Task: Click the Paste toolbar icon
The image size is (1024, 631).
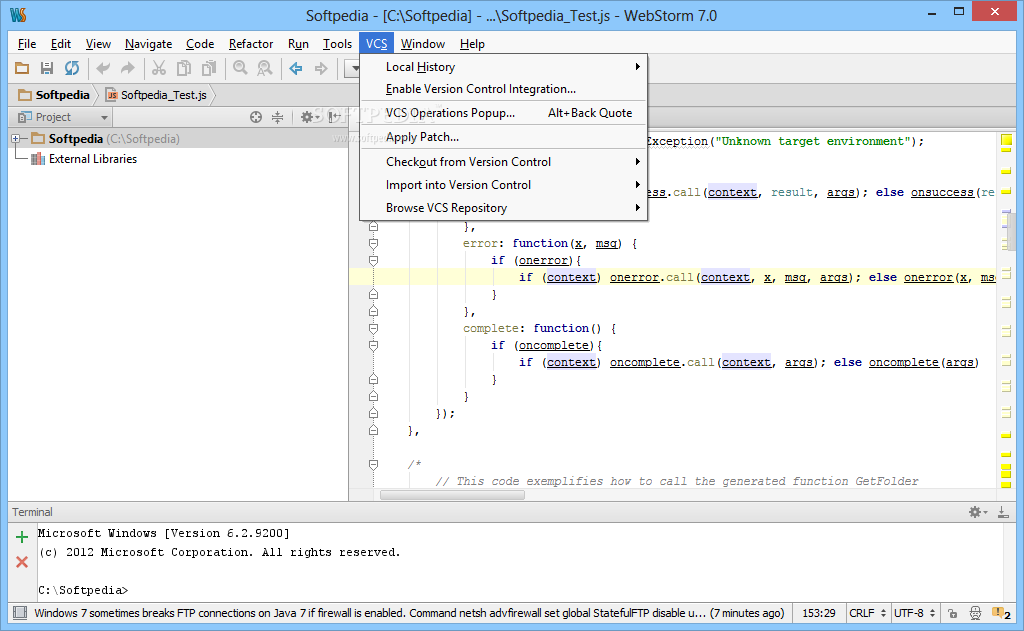Action: click(x=209, y=68)
